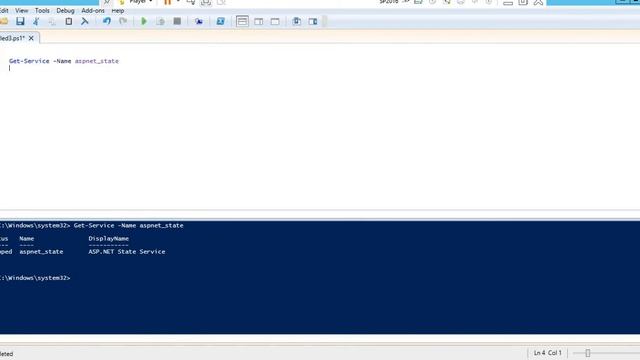Stop the running operation
Screen dimensions: 640x360
[x=177, y=21]
